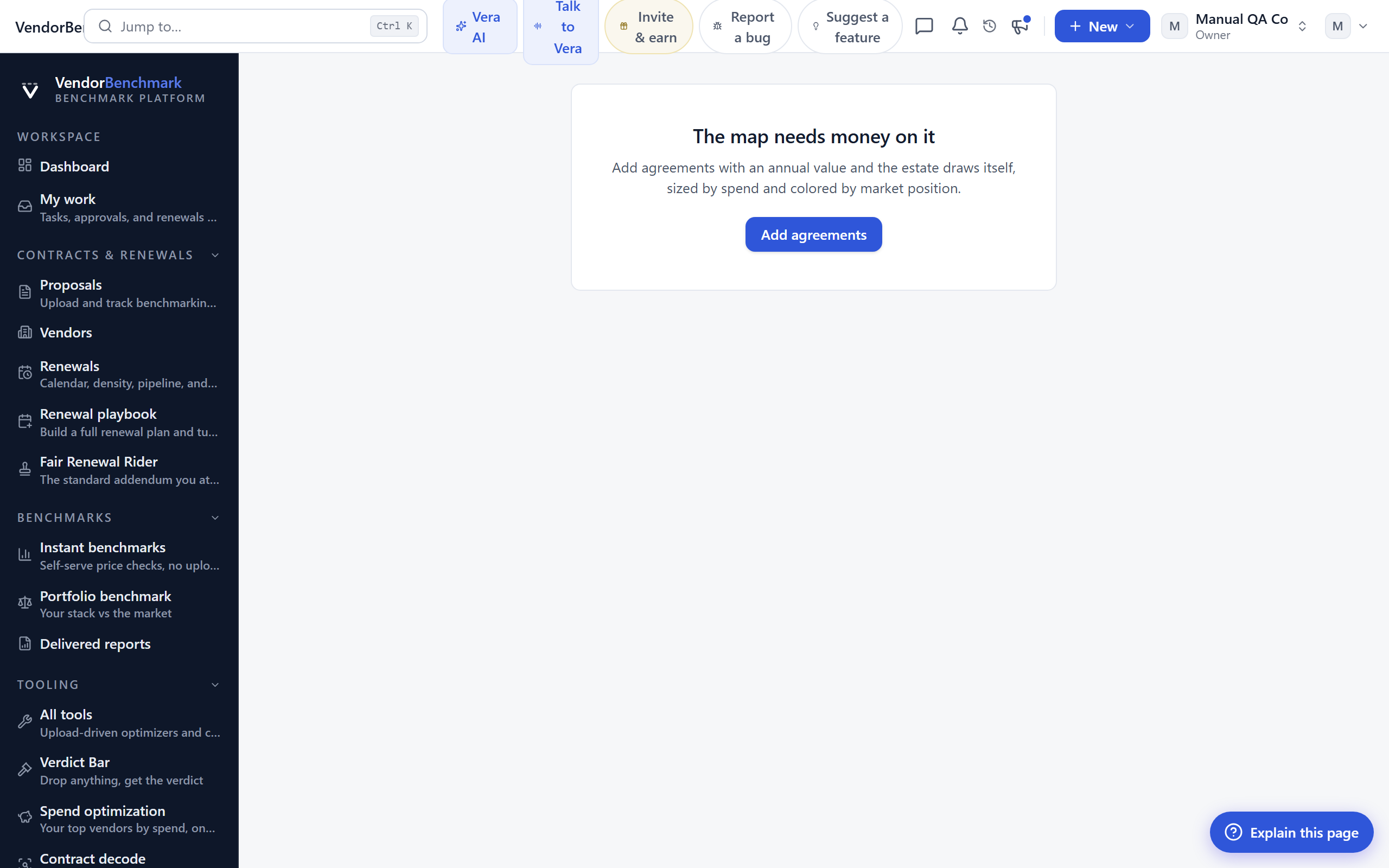Click Add agreements button
This screenshot has width=1389, height=868.
click(x=813, y=234)
